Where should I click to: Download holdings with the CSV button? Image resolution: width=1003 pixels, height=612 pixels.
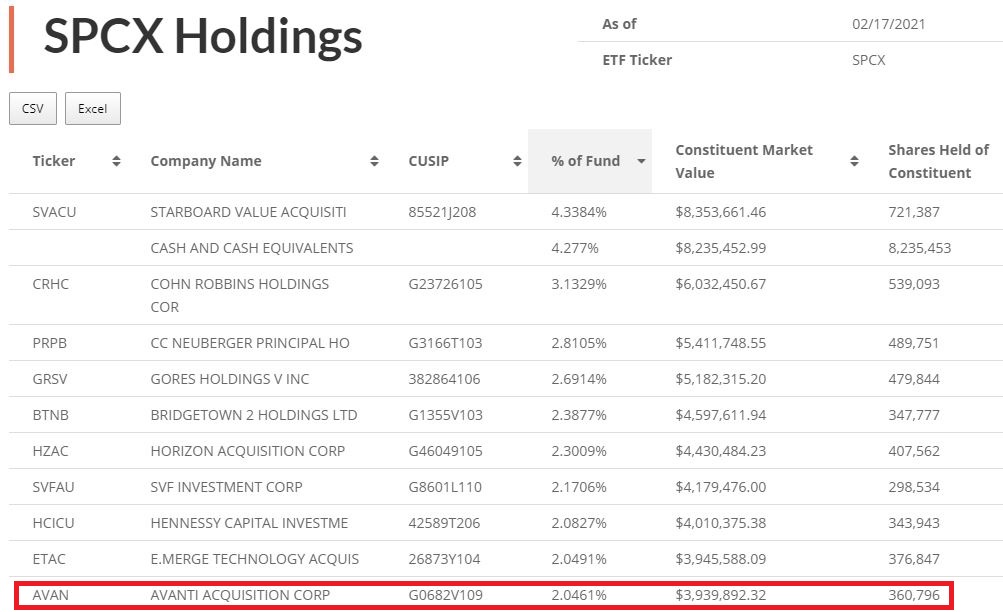pos(33,109)
